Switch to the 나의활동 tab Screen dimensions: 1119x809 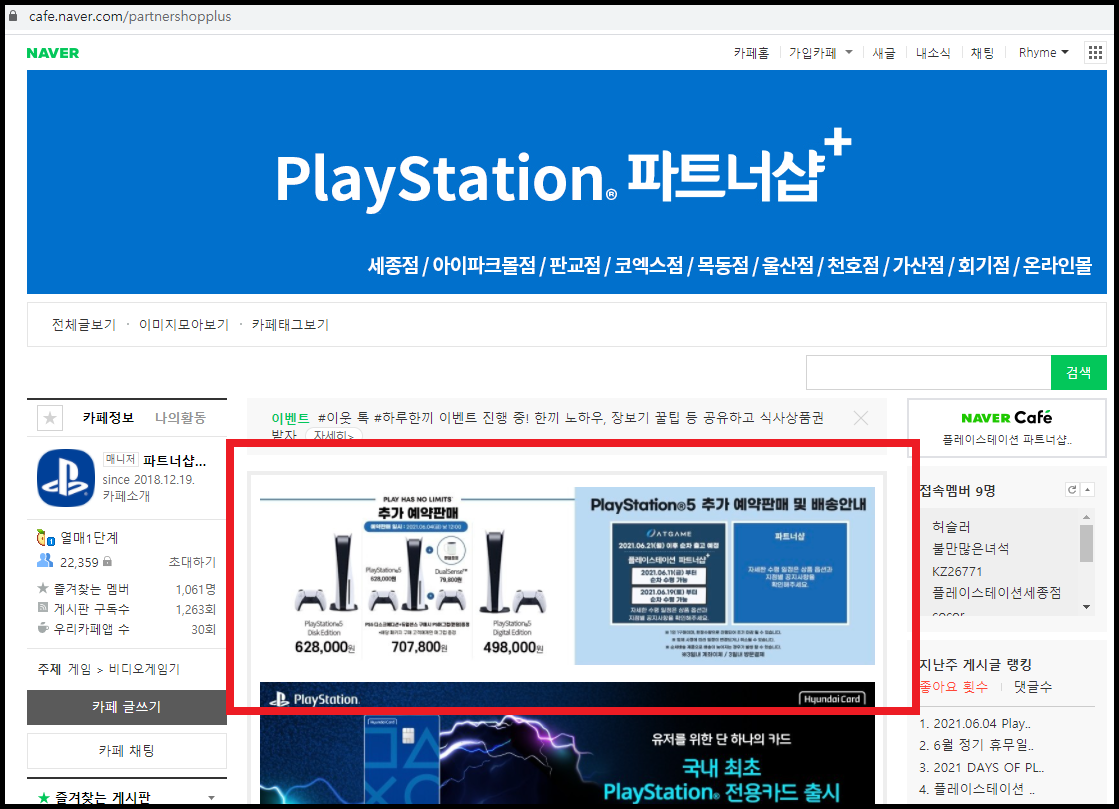coord(180,417)
